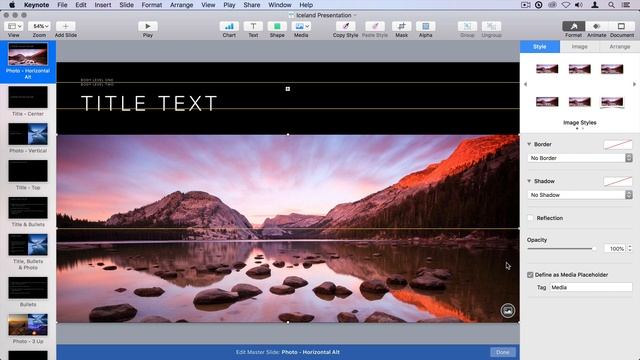This screenshot has height=360, width=640.
Task: Go to previous image styles page
Action: pos(525,84)
